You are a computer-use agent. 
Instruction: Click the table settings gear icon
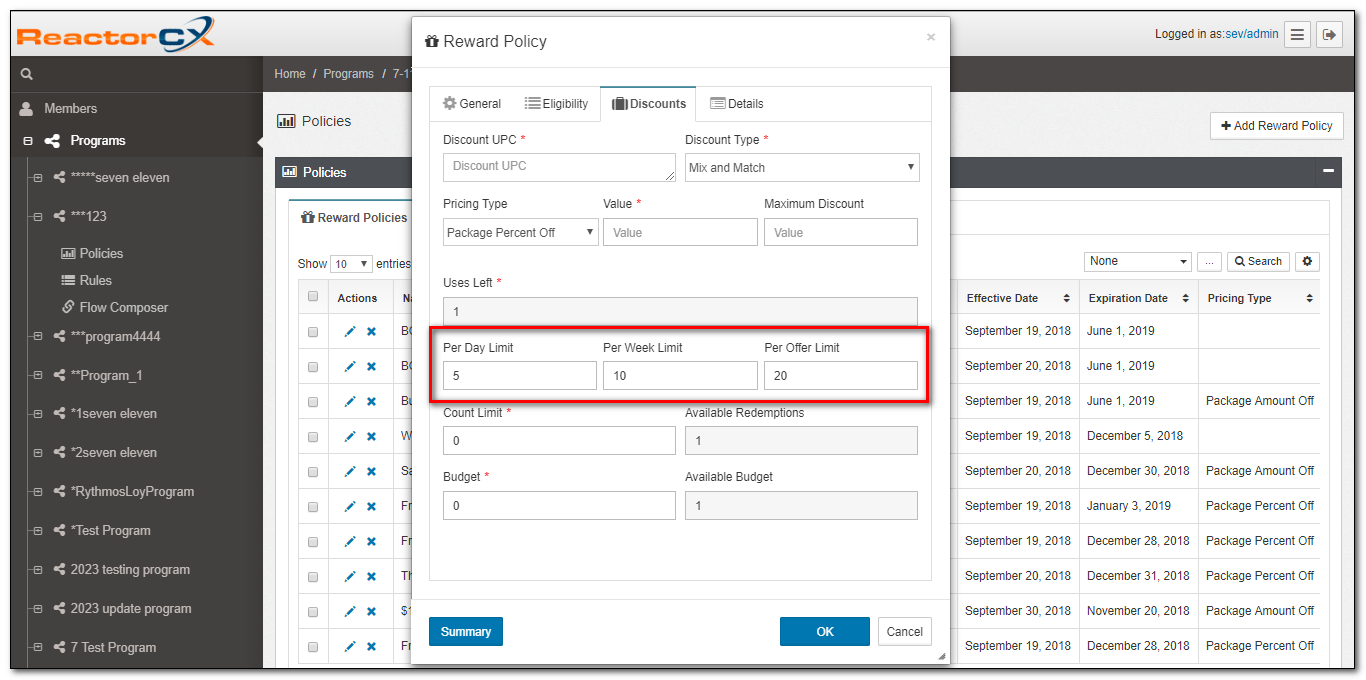click(1307, 261)
